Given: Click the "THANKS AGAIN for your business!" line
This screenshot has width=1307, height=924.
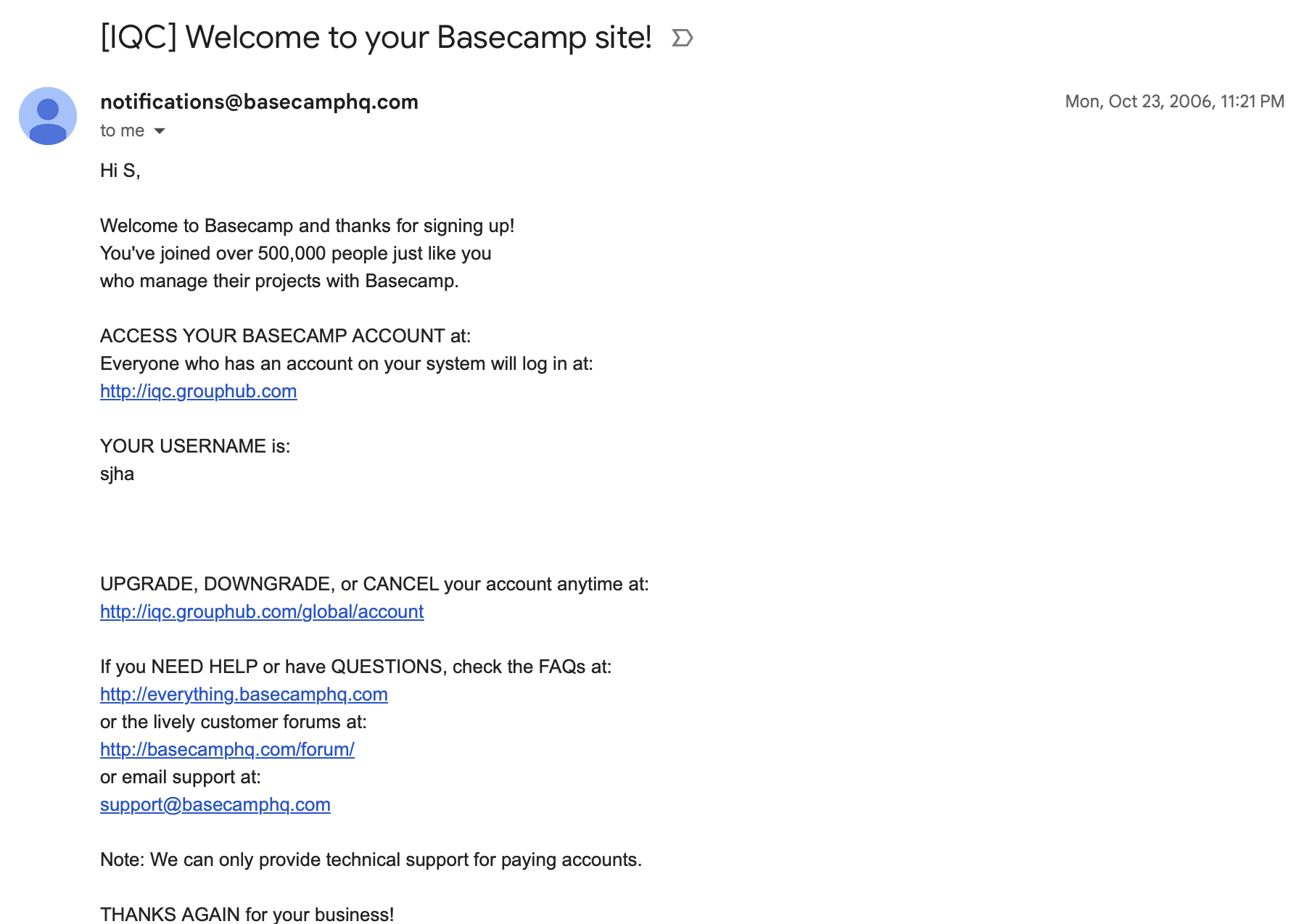Looking at the screenshot, I should [247, 914].
